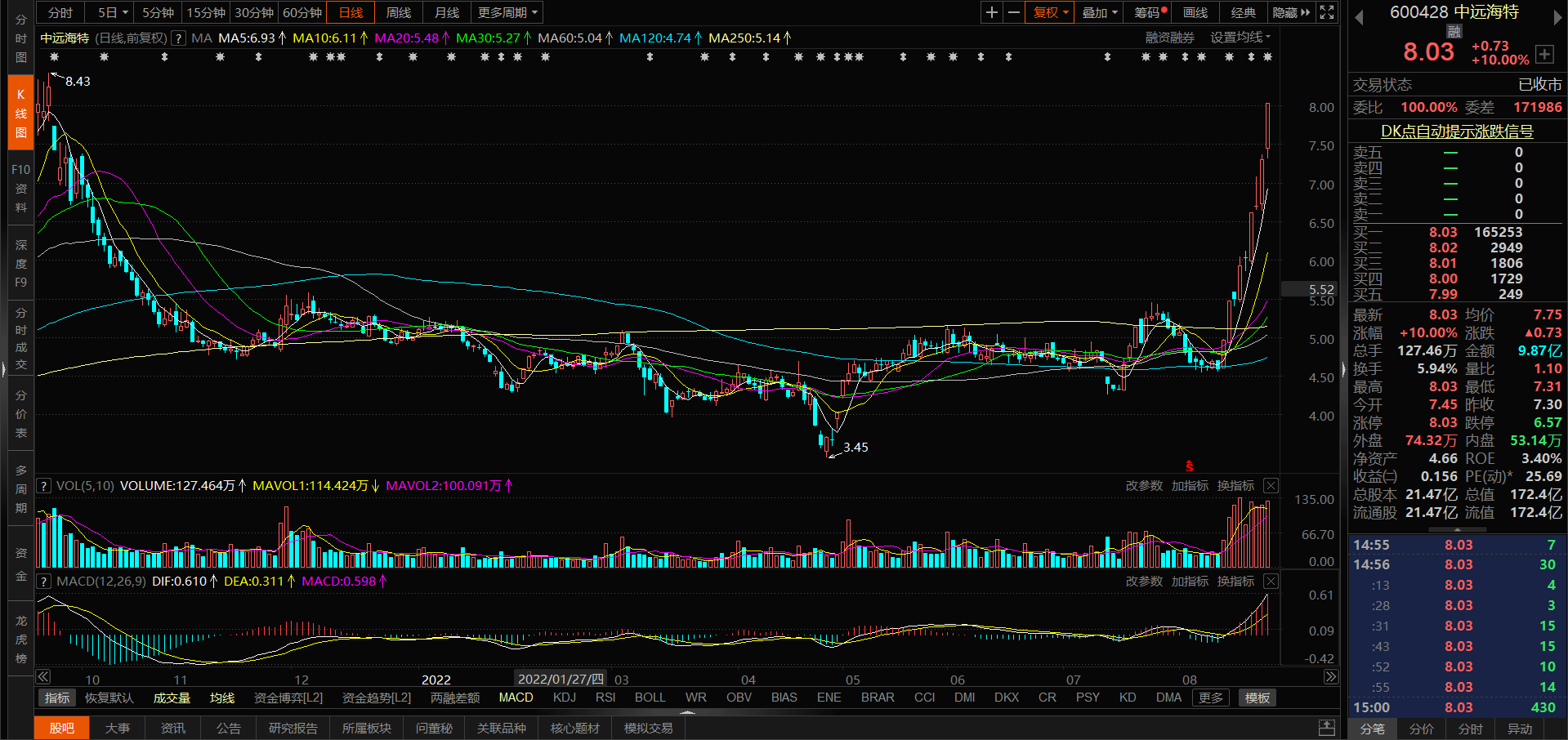Screen dimensions: 1568x740
Task: Open the 研究报告 tab
Action: [293, 728]
